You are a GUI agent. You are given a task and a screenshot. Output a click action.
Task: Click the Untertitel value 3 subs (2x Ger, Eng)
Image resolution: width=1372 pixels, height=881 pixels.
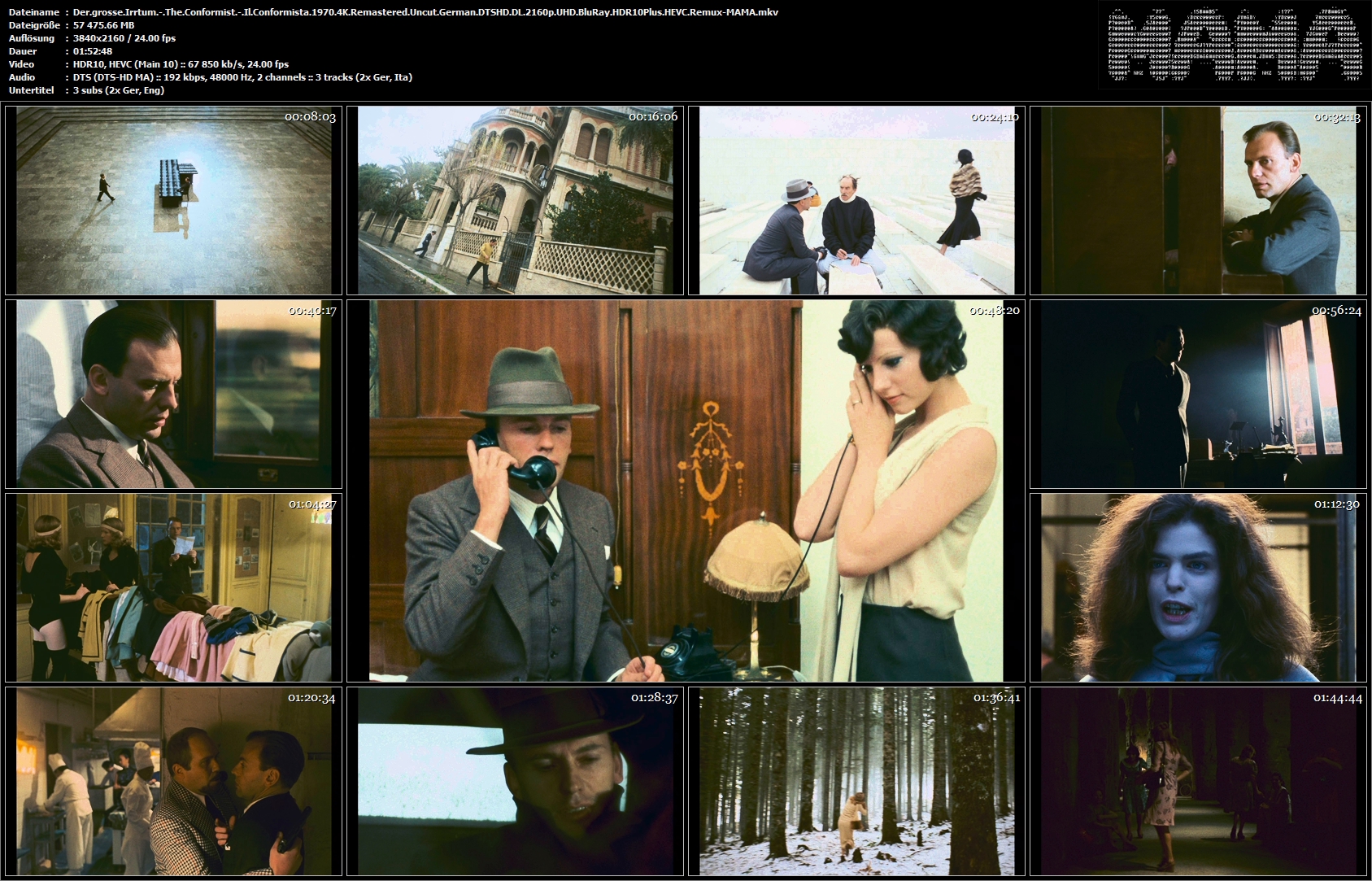119,90
